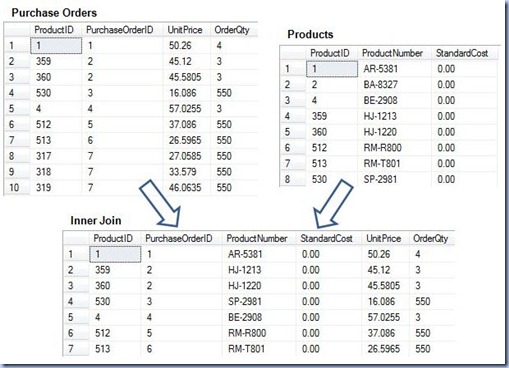The width and height of the screenshot is (509, 368).
Task: Click UnitPrice 26.5965 in Inner Join
Action: coord(384,349)
